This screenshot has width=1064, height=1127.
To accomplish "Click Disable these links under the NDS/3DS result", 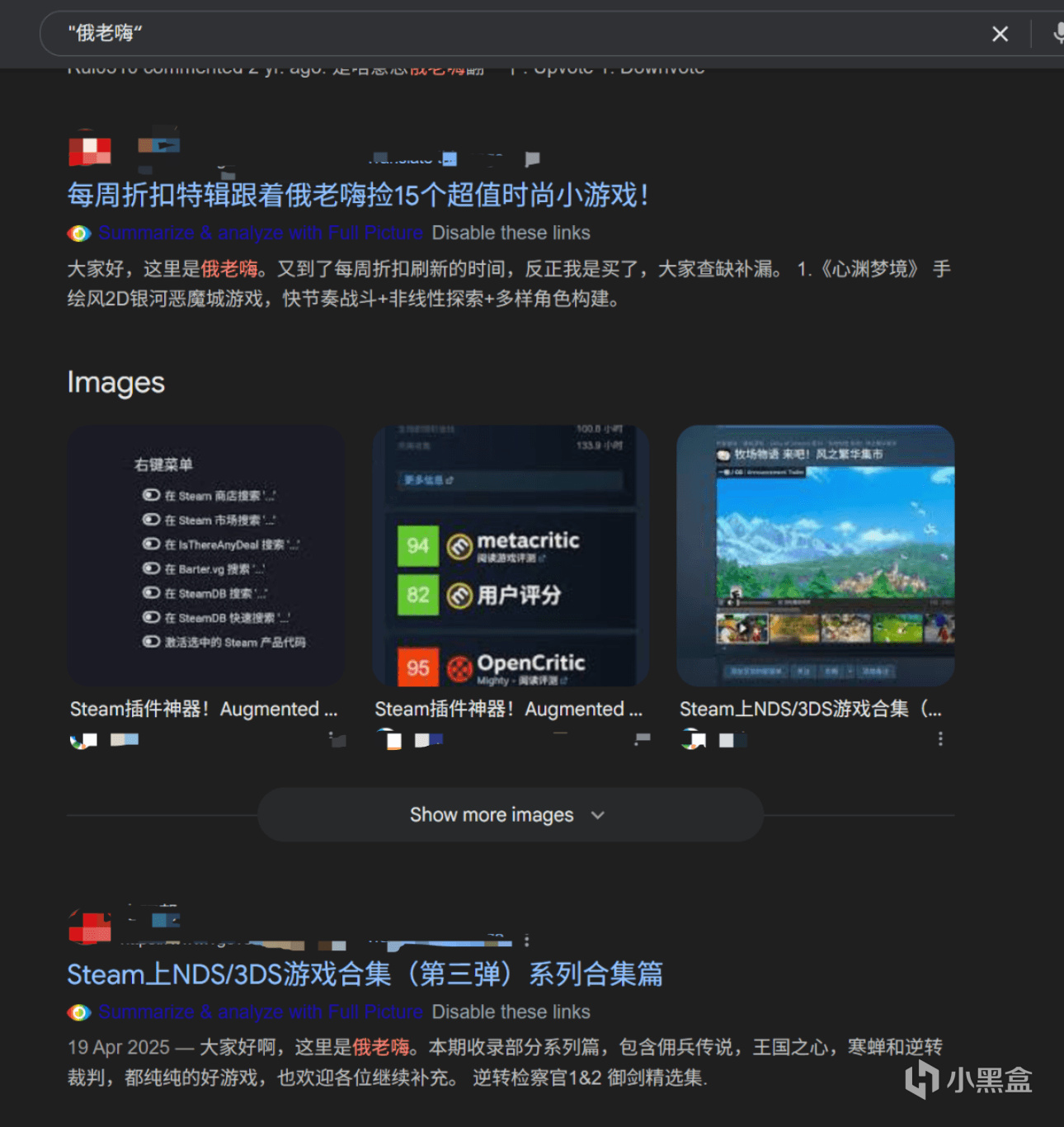I will click(511, 1011).
